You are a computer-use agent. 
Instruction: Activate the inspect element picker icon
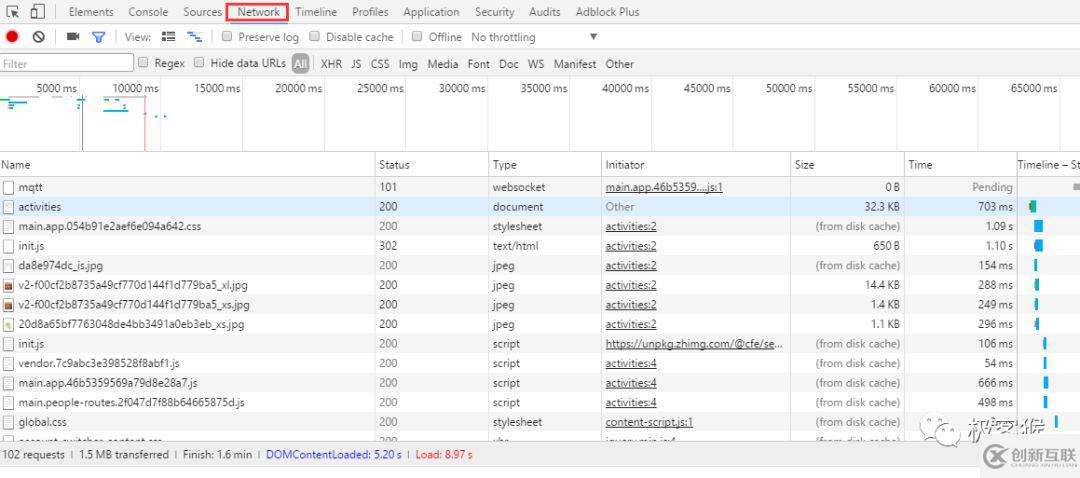click(12, 12)
